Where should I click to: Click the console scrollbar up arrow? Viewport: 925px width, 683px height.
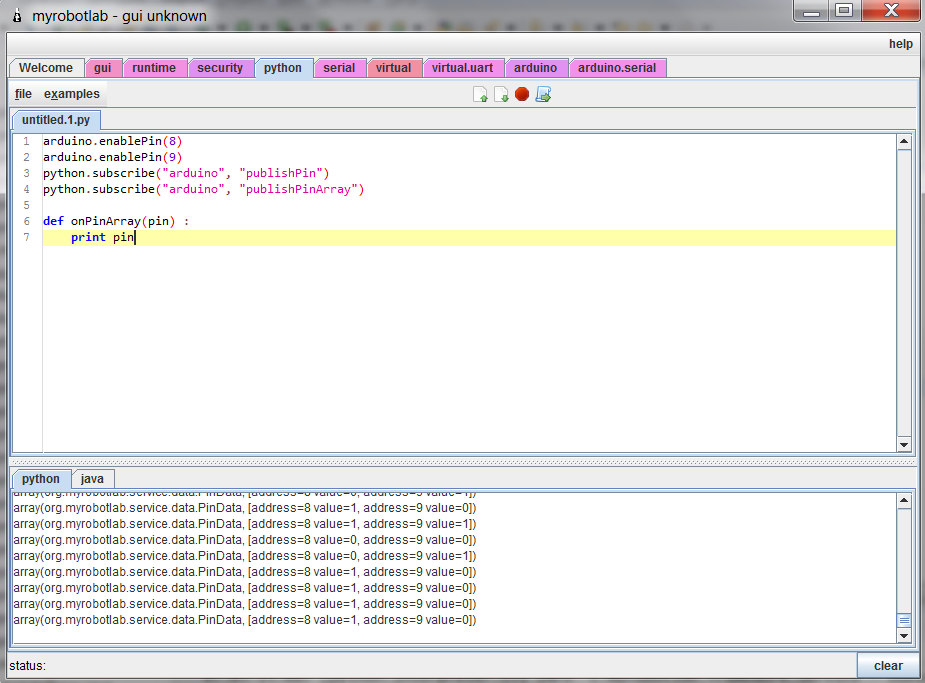[x=904, y=501]
